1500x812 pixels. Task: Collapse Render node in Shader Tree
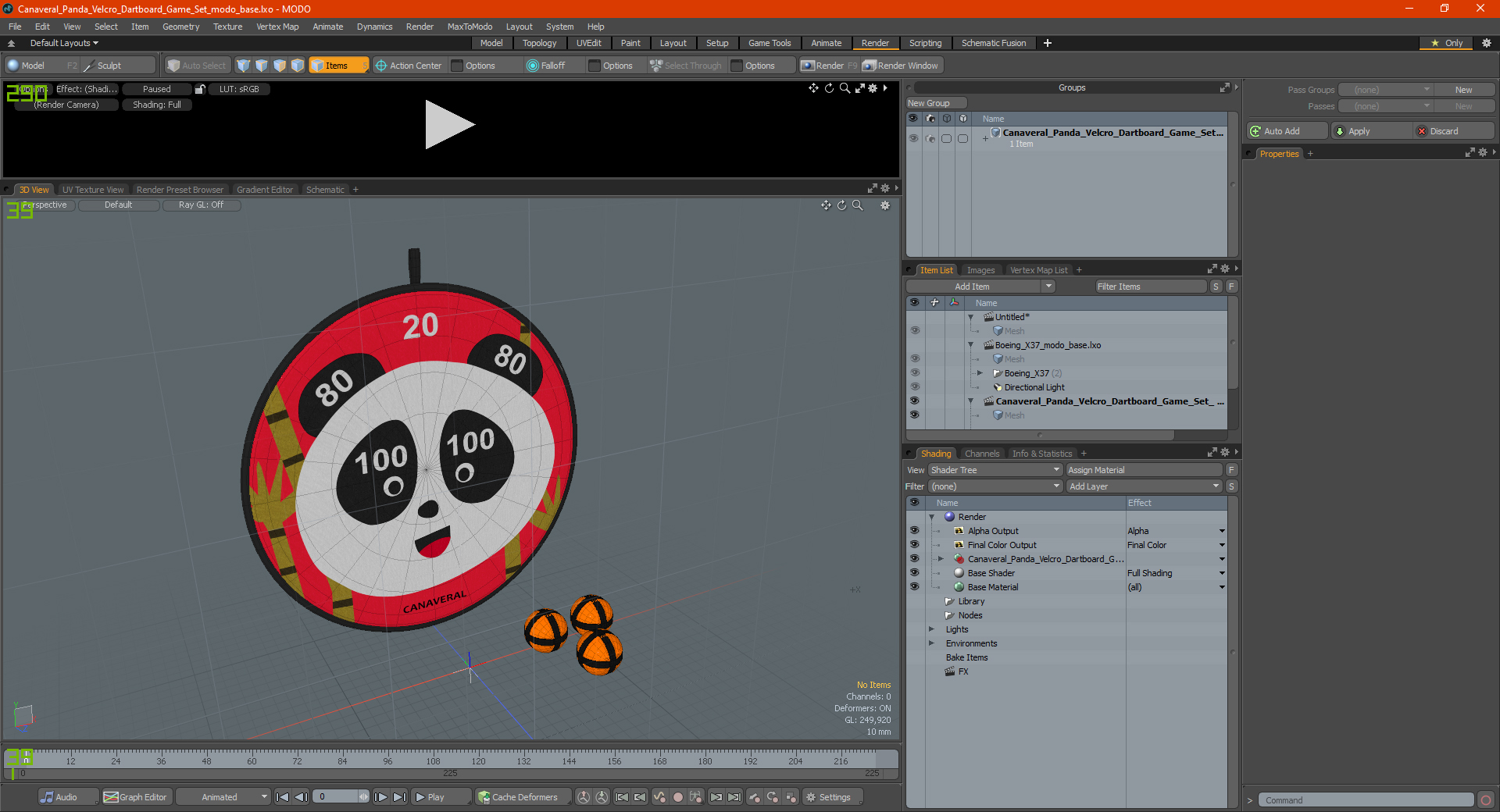[x=932, y=517]
